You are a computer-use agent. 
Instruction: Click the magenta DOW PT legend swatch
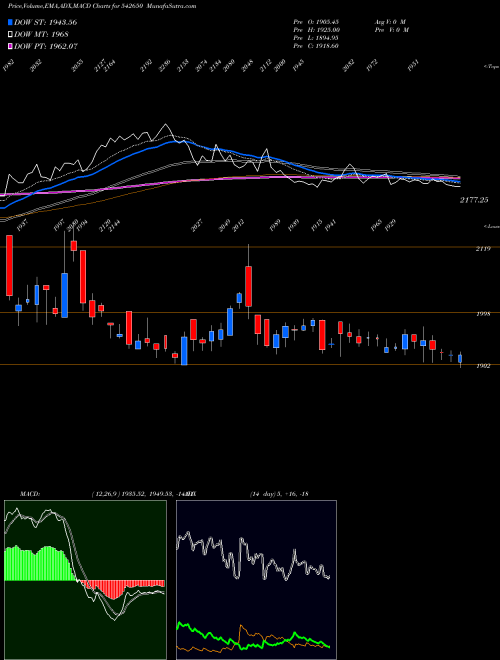(x=10, y=46)
